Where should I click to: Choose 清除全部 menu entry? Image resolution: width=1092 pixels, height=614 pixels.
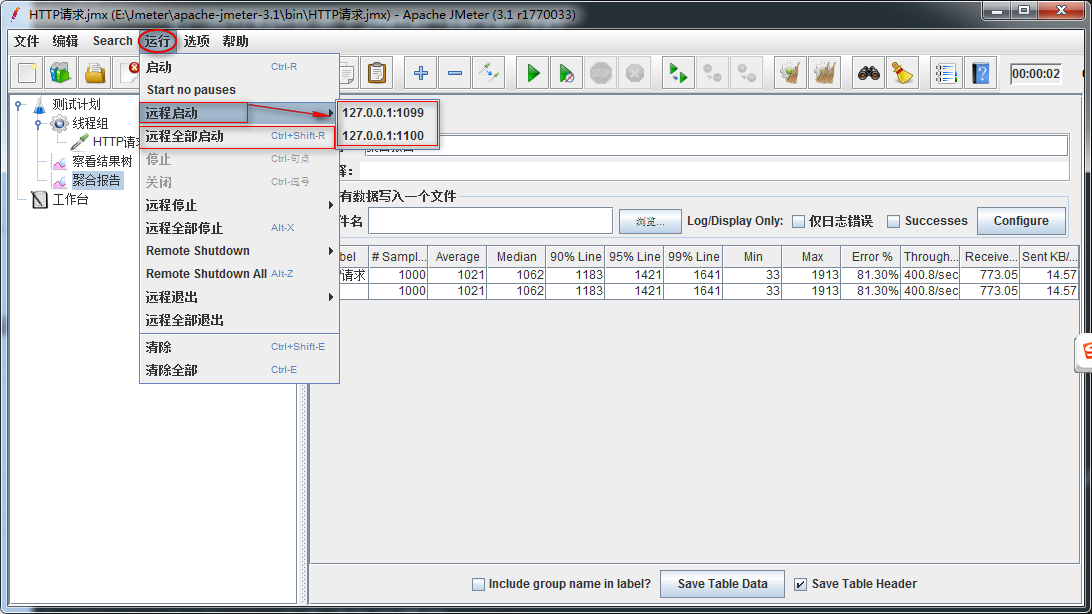239,370
